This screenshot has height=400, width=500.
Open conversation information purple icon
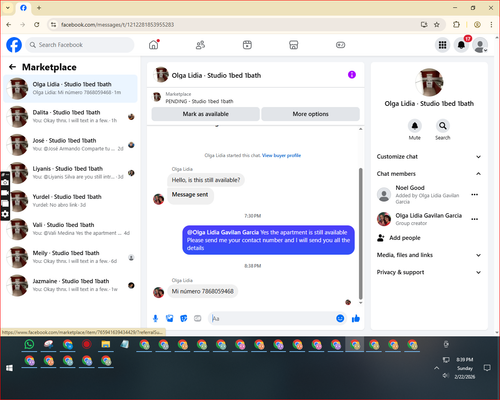(352, 75)
